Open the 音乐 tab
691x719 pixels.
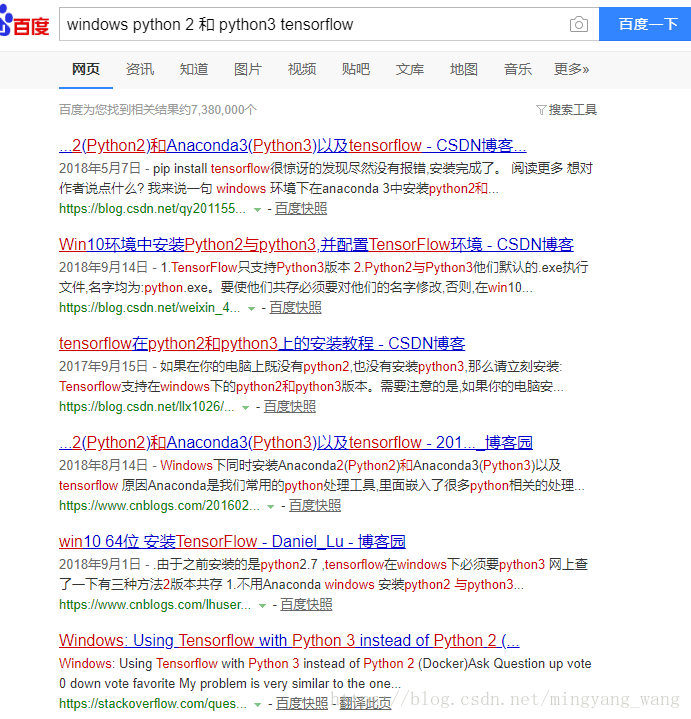coord(518,69)
